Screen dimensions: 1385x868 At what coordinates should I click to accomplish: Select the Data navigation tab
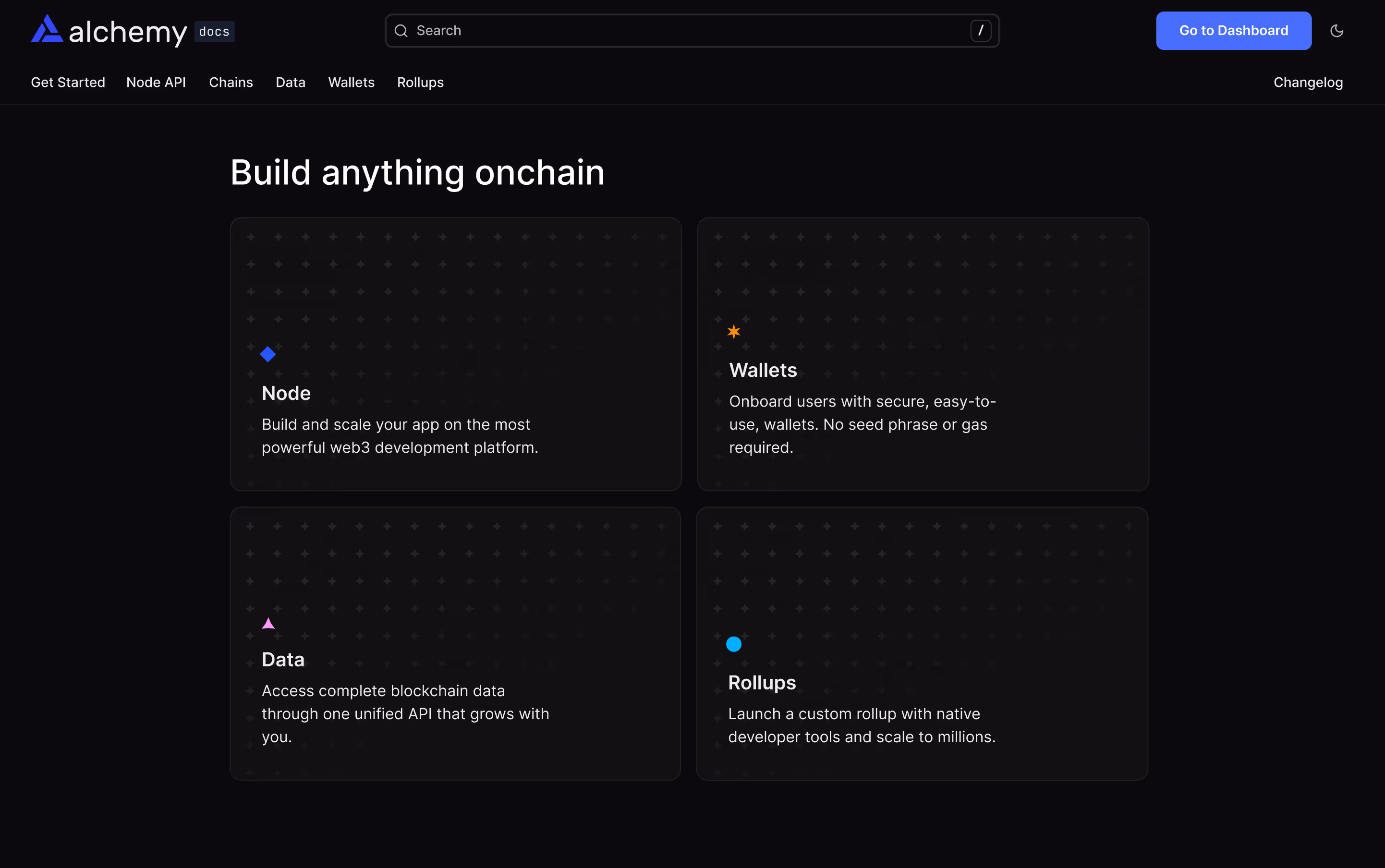tap(291, 83)
